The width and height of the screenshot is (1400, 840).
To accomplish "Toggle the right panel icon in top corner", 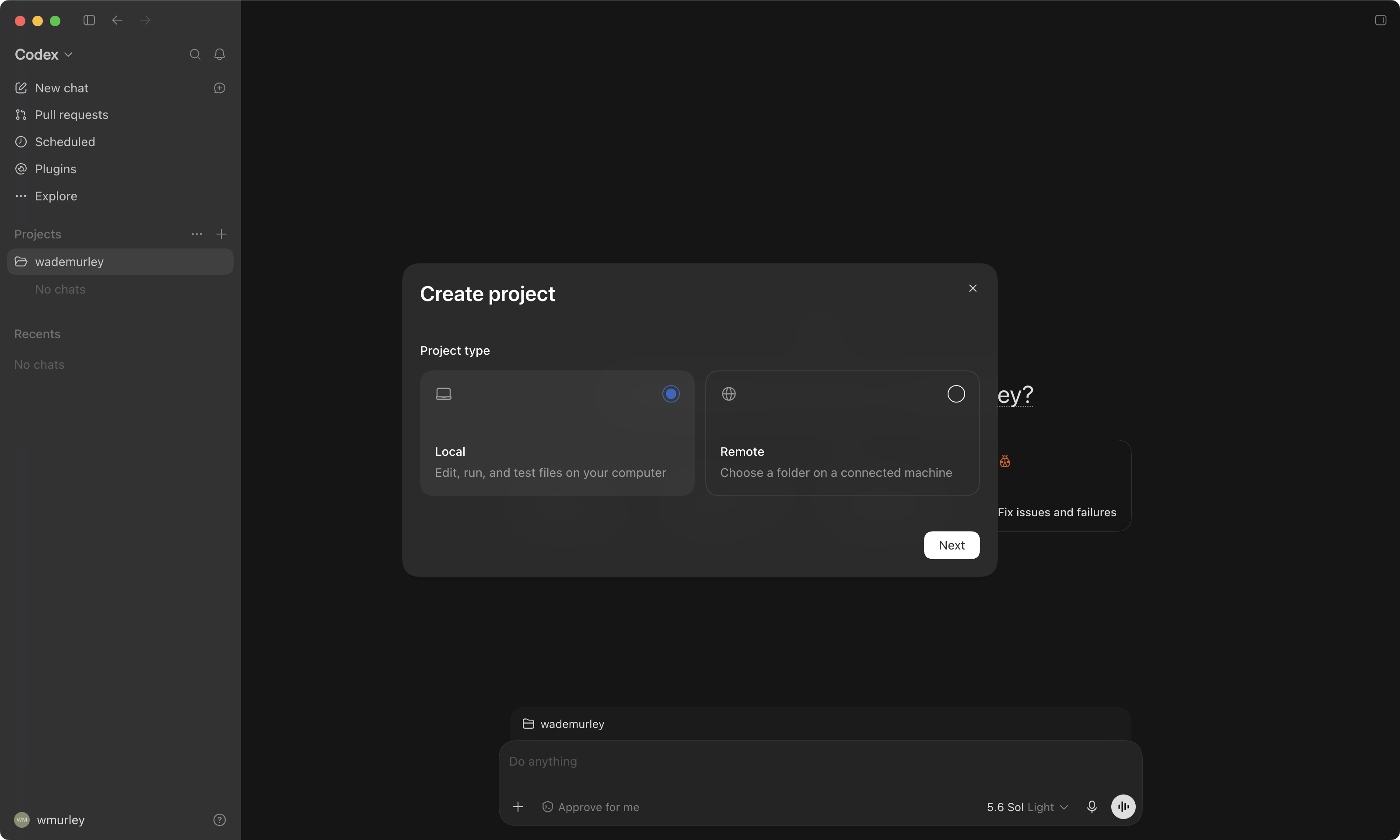I will pyautogui.click(x=1380, y=21).
